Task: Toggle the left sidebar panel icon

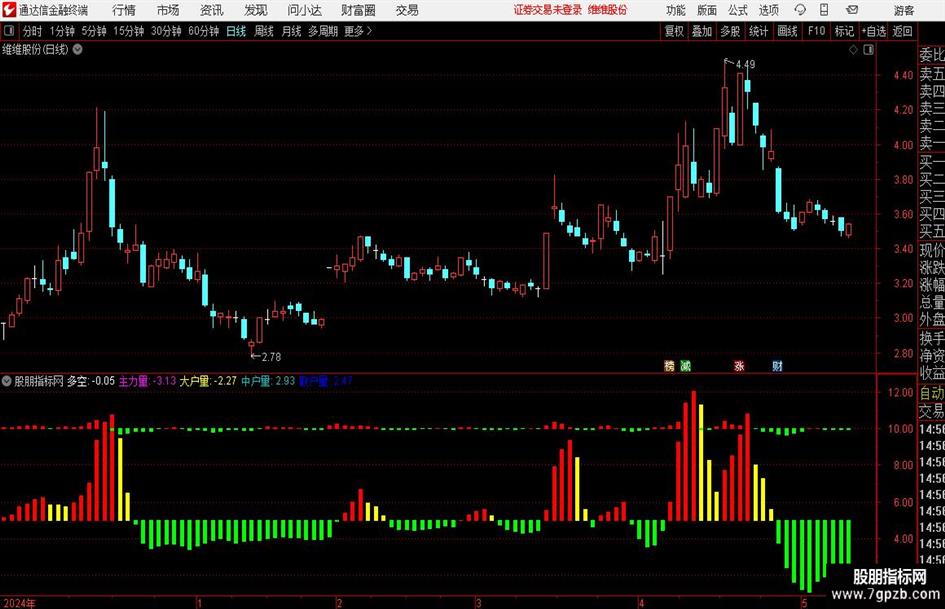Action: pos(8,31)
